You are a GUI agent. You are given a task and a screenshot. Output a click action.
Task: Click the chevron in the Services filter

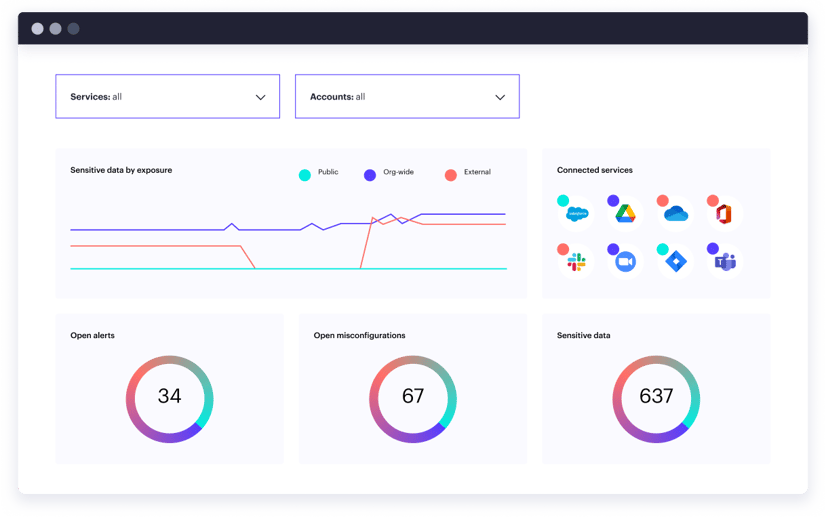tap(260, 97)
